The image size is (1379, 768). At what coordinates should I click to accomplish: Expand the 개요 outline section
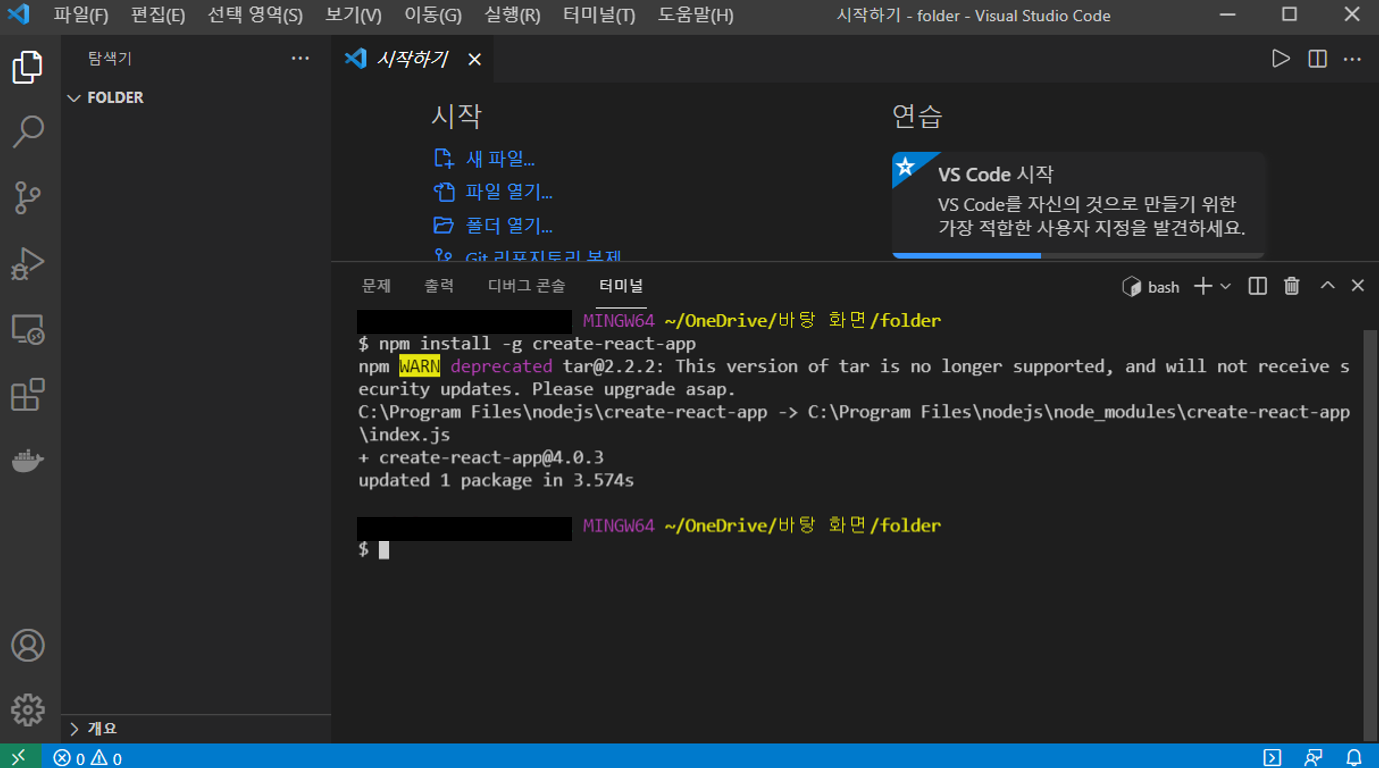click(196, 728)
